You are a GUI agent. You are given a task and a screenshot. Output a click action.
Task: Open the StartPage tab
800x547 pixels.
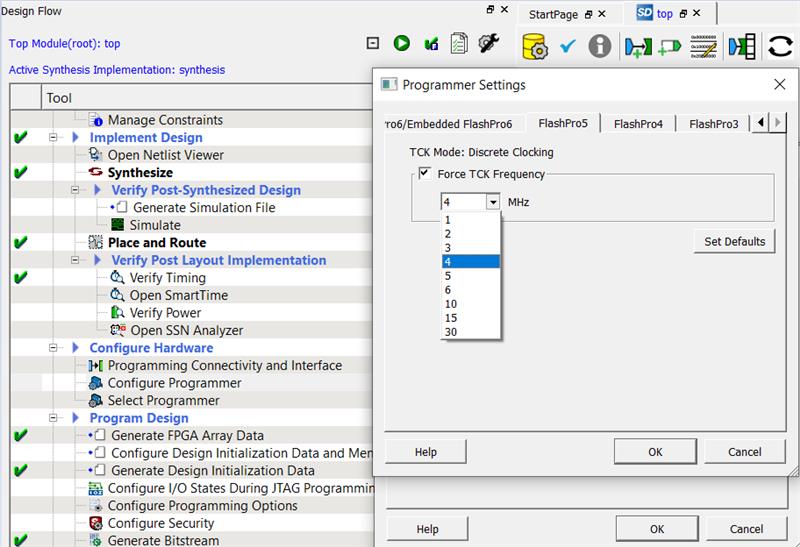553,14
